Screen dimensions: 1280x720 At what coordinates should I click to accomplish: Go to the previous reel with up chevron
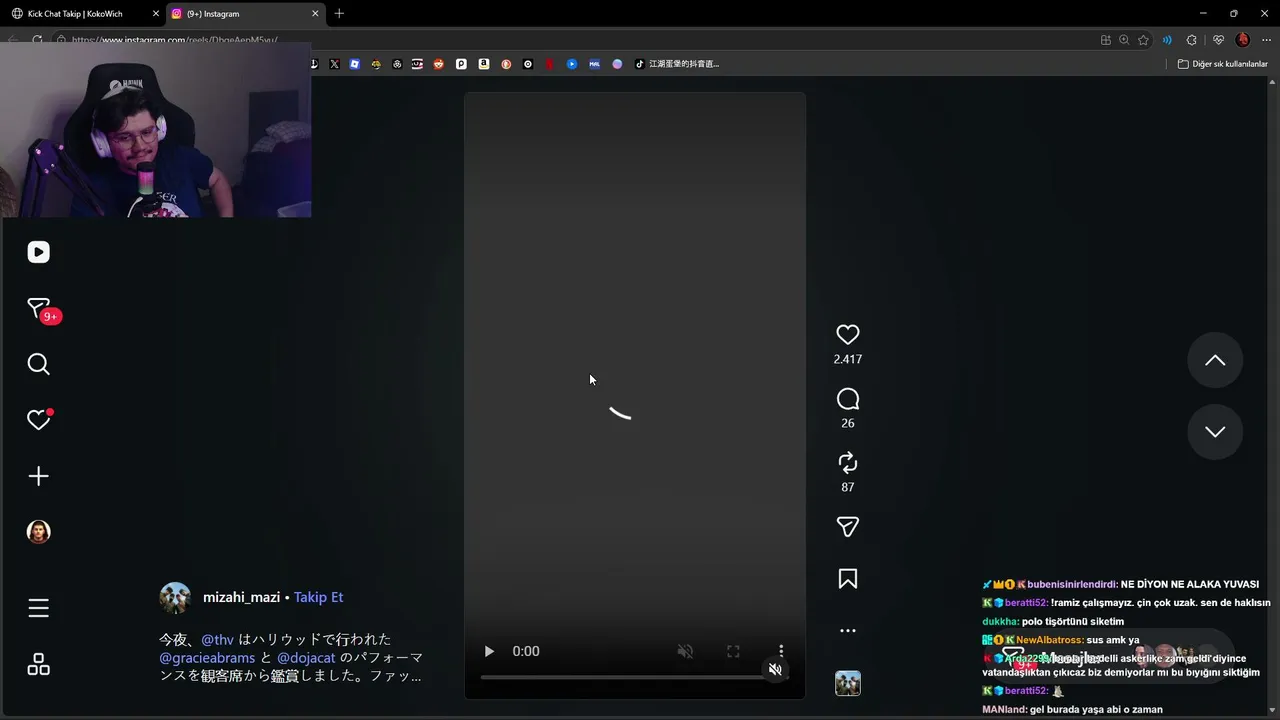(x=1215, y=360)
